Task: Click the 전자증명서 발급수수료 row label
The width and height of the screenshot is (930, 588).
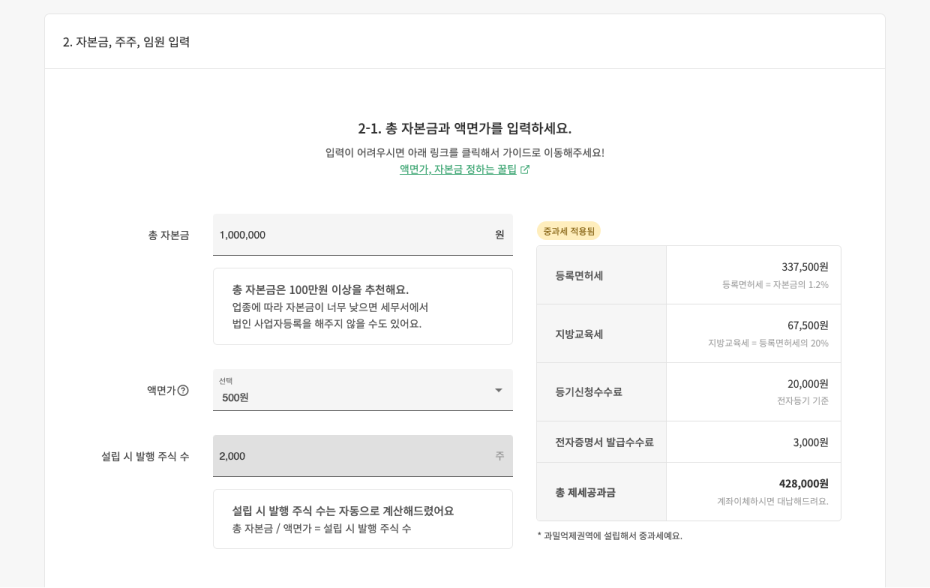Action: coord(604,442)
